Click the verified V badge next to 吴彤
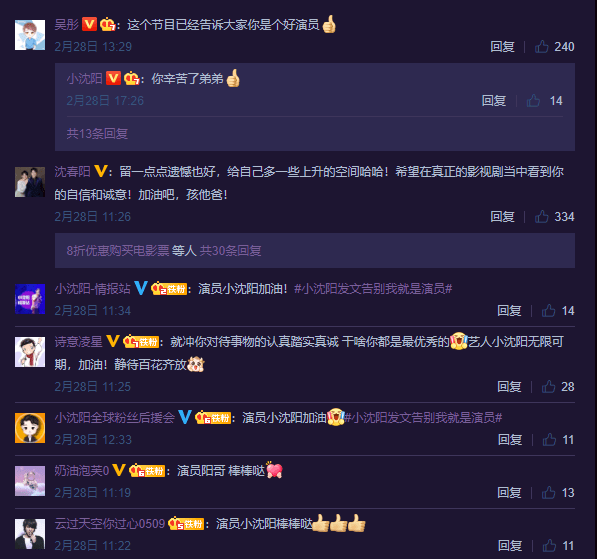 (x=89, y=24)
